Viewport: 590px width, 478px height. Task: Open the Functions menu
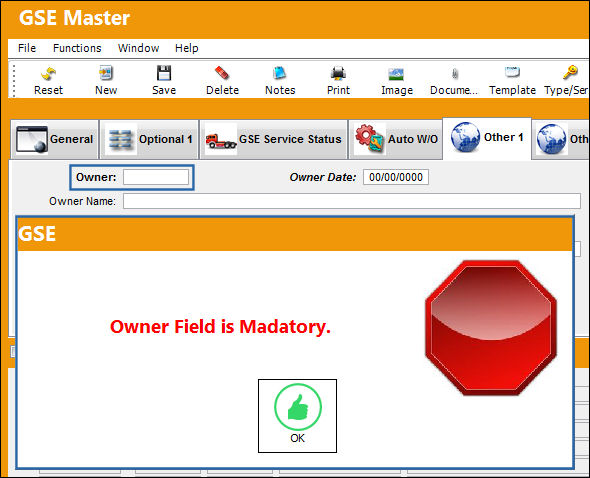(x=77, y=48)
